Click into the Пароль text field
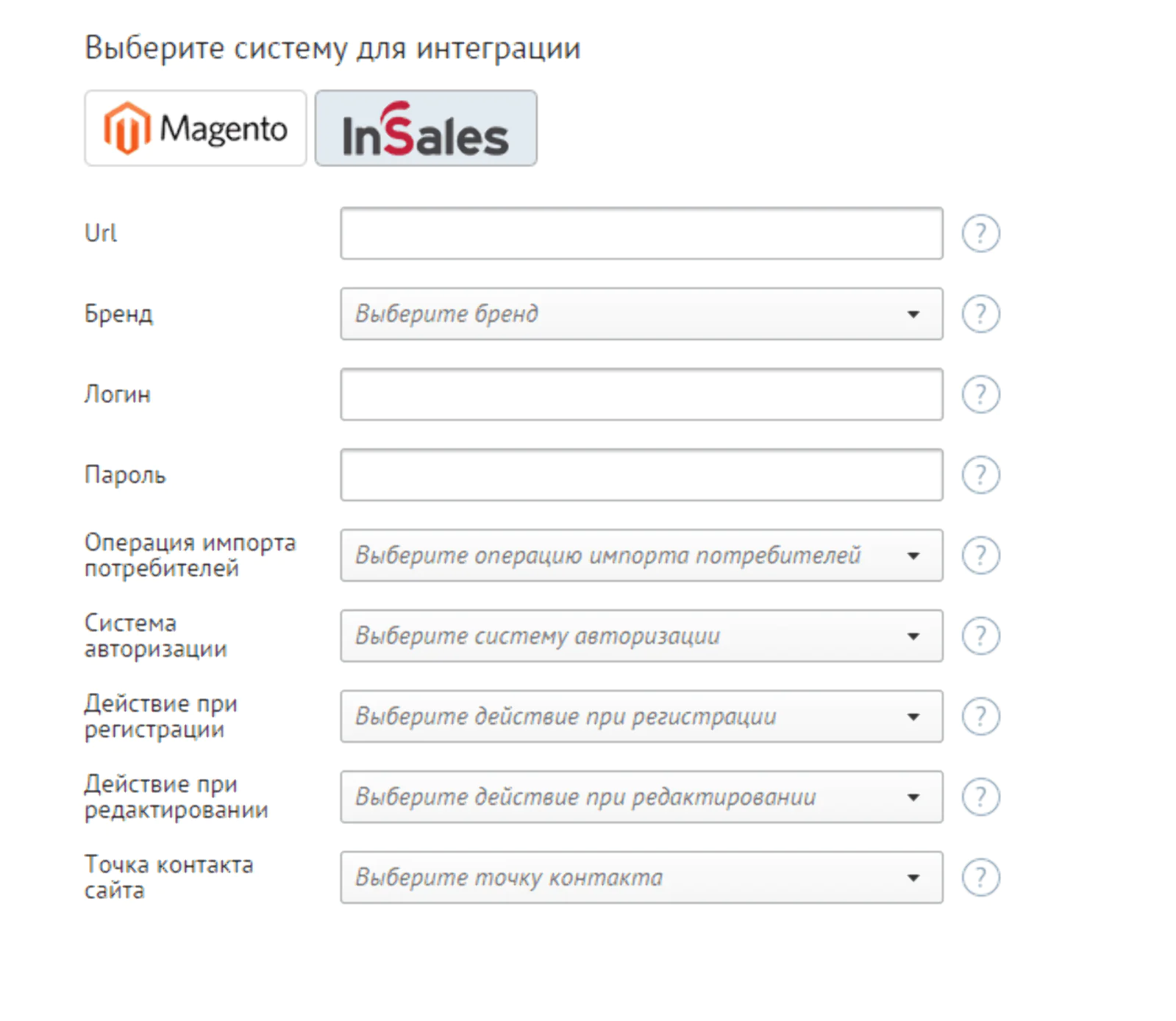 click(641, 475)
